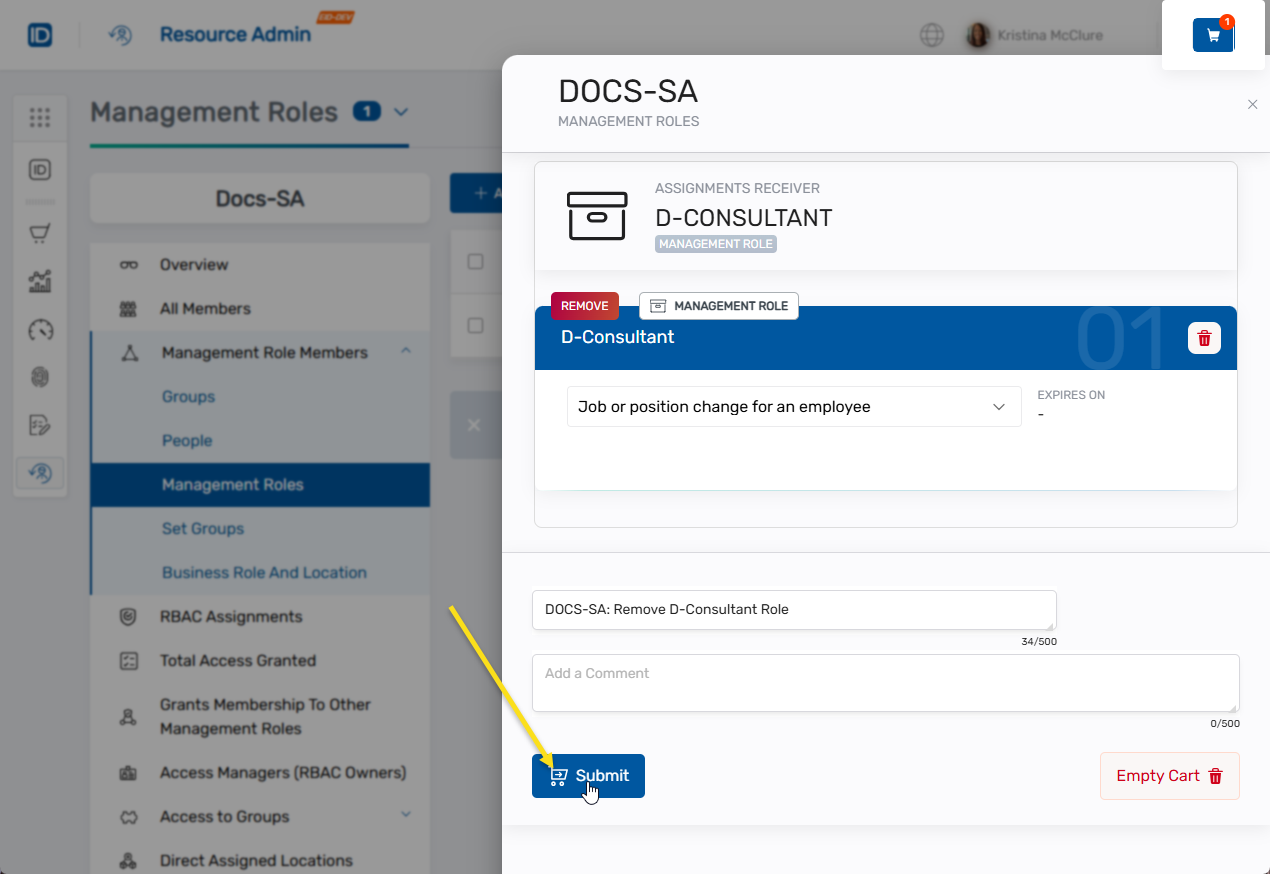Click the gauge dashboard icon in sidebar
The height and width of the screenshot is (874, 1270).
tap(40, 330)
